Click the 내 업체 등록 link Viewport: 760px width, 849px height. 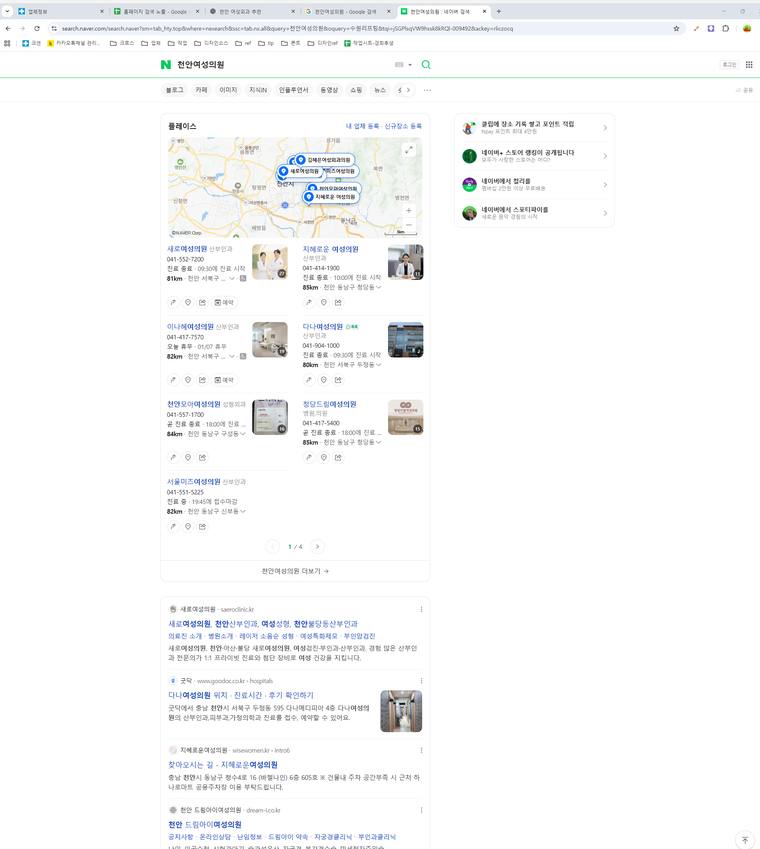coord(362,126)
